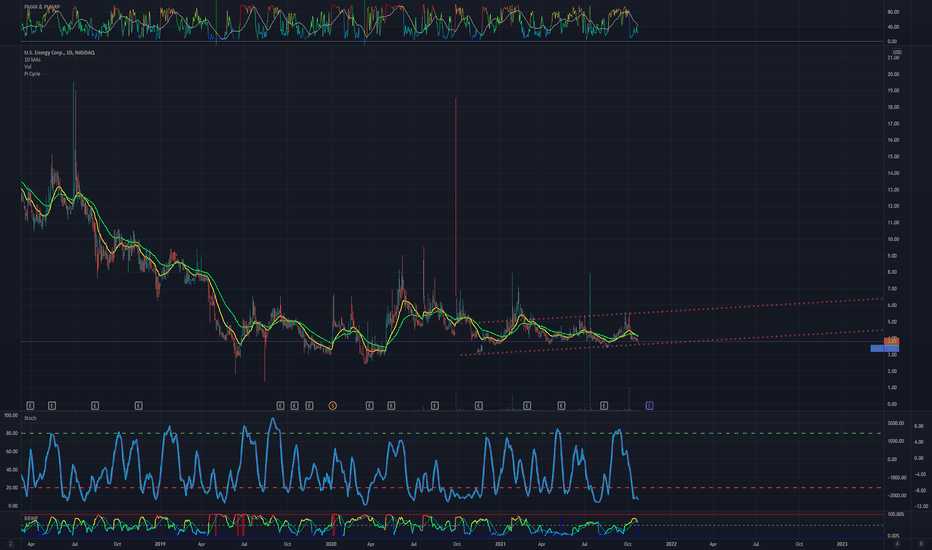The image size is (932, 550).
Task: Toggle the A auto-scale button
Action: [898, 543]
